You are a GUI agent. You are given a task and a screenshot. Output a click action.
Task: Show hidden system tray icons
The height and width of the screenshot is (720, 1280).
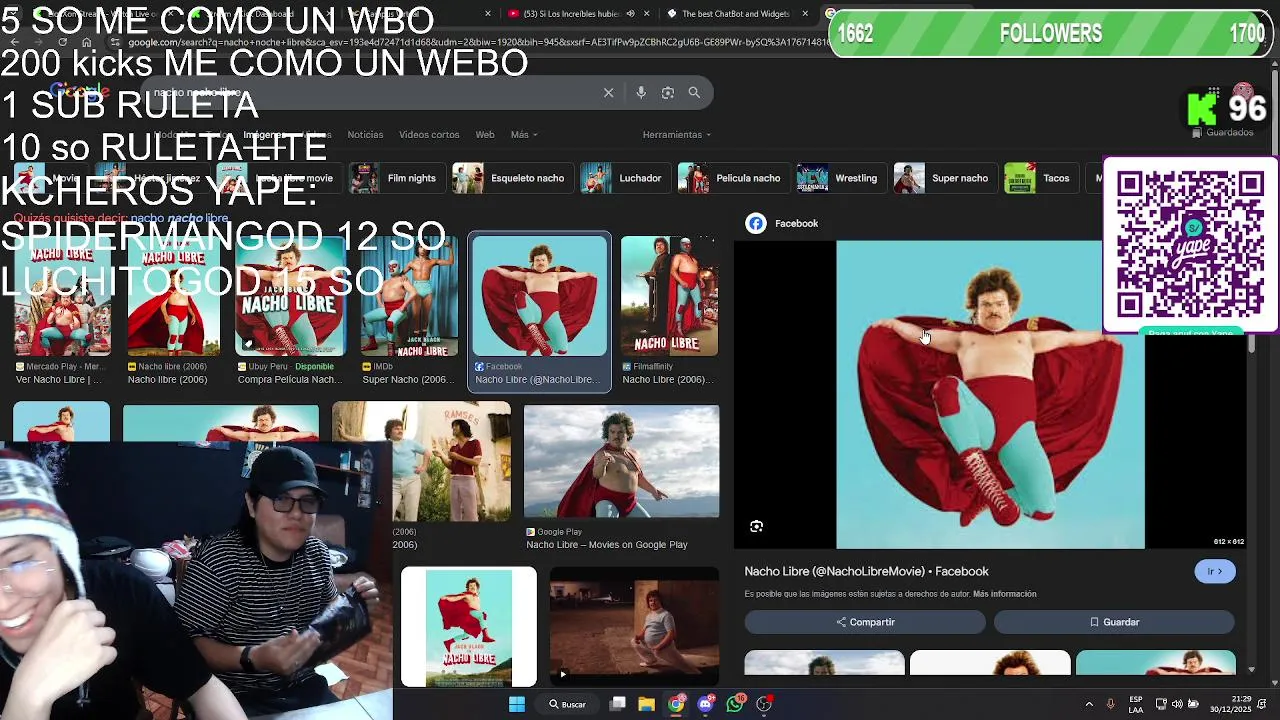tap(1089, 704)
